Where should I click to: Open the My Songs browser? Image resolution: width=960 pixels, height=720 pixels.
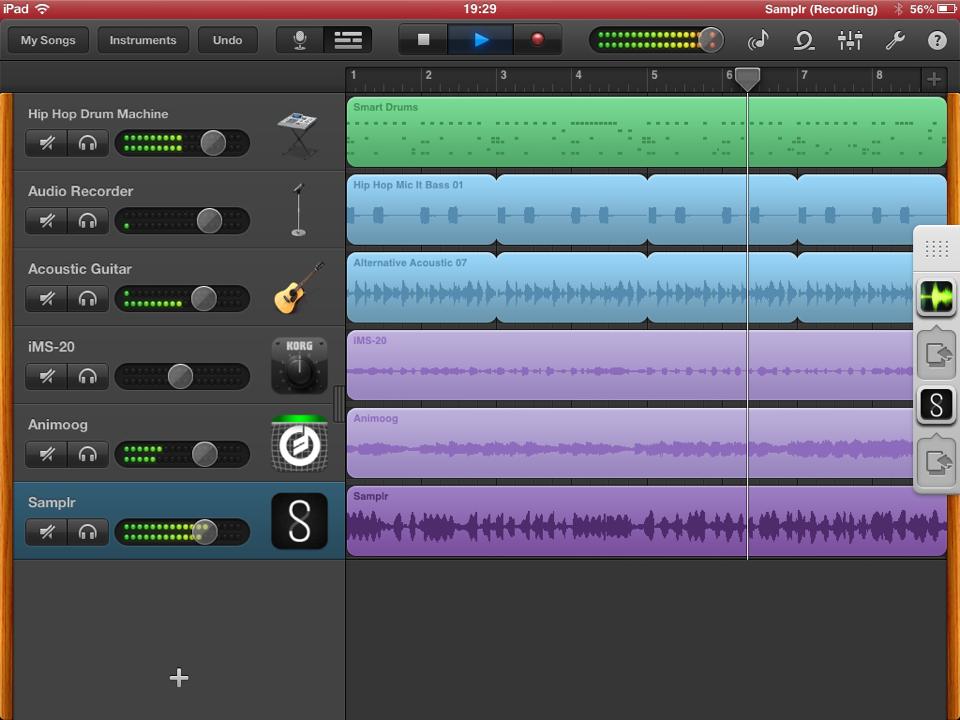48,40
